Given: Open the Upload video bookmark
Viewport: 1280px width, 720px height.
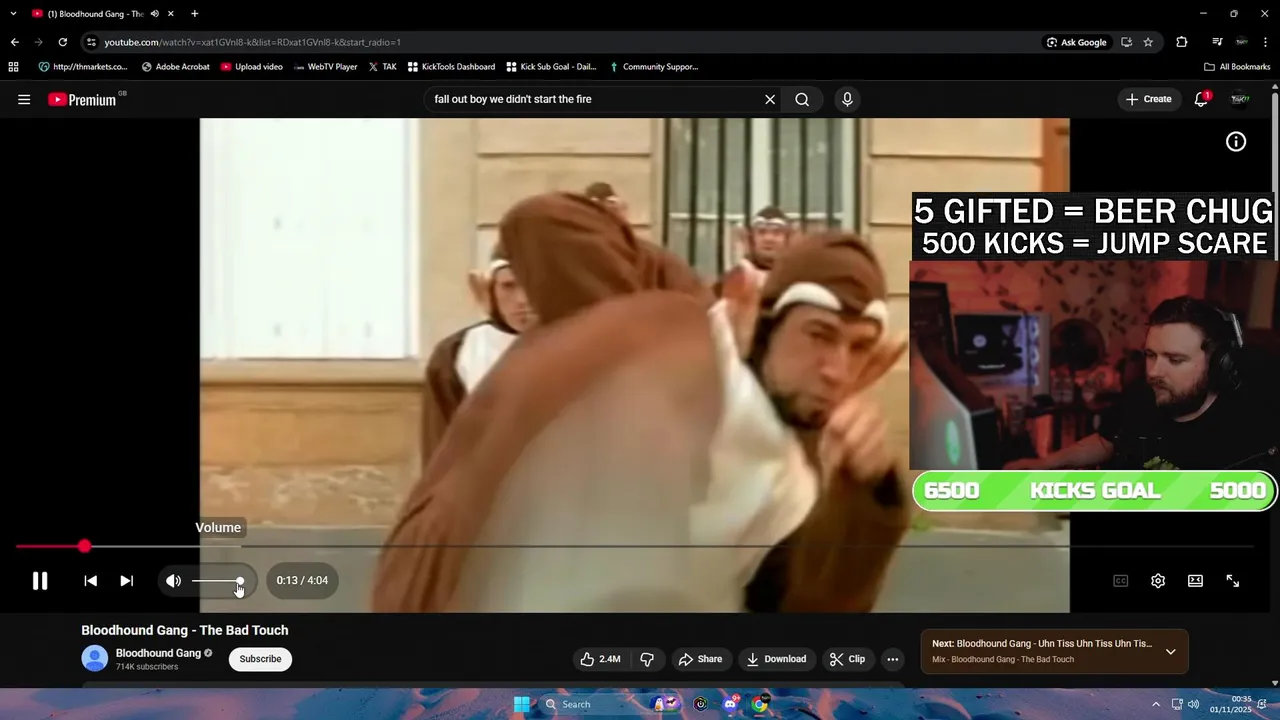Looking at the screenshot, I should 252,67.
